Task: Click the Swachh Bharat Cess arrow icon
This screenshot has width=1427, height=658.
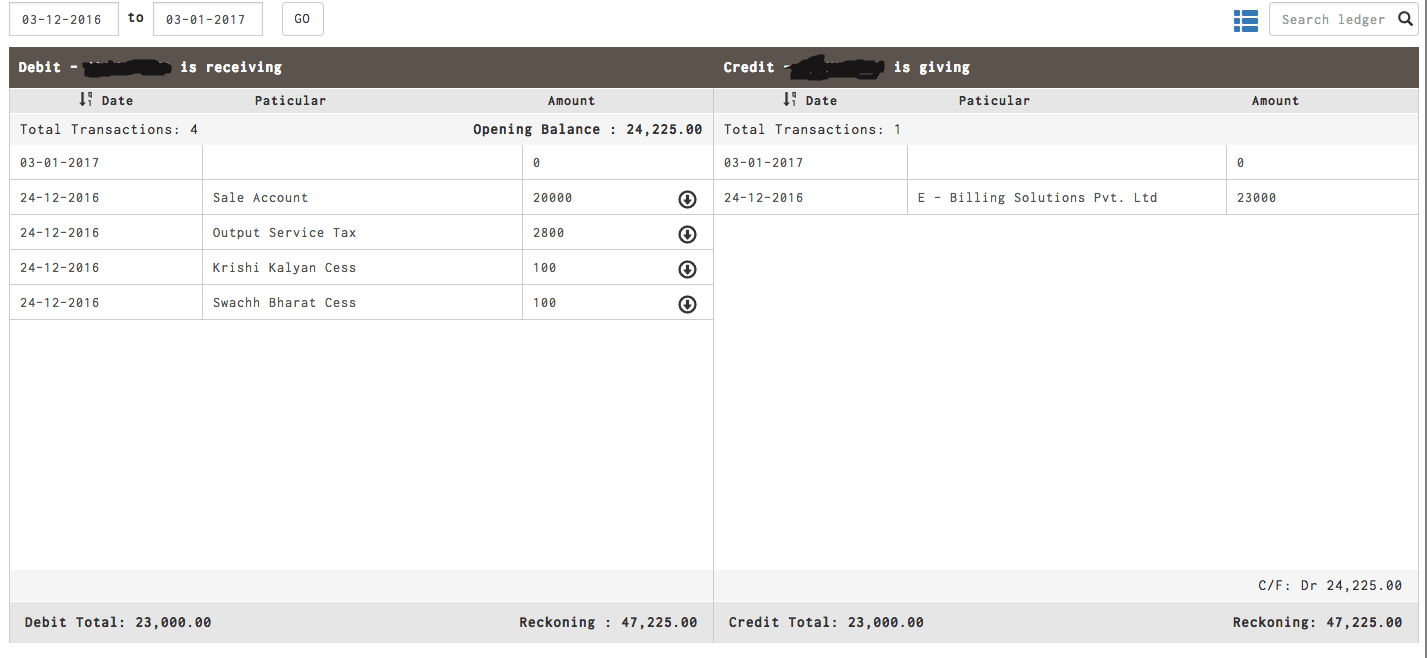Action: click(x=687, y=304)
